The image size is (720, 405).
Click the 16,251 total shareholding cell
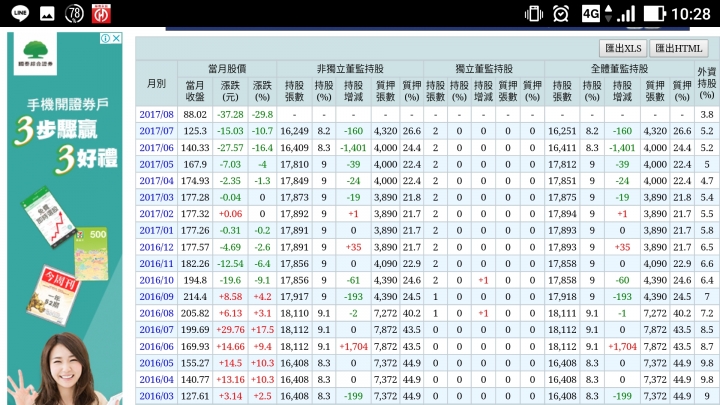pyautogui.click(x=562, y=131)
